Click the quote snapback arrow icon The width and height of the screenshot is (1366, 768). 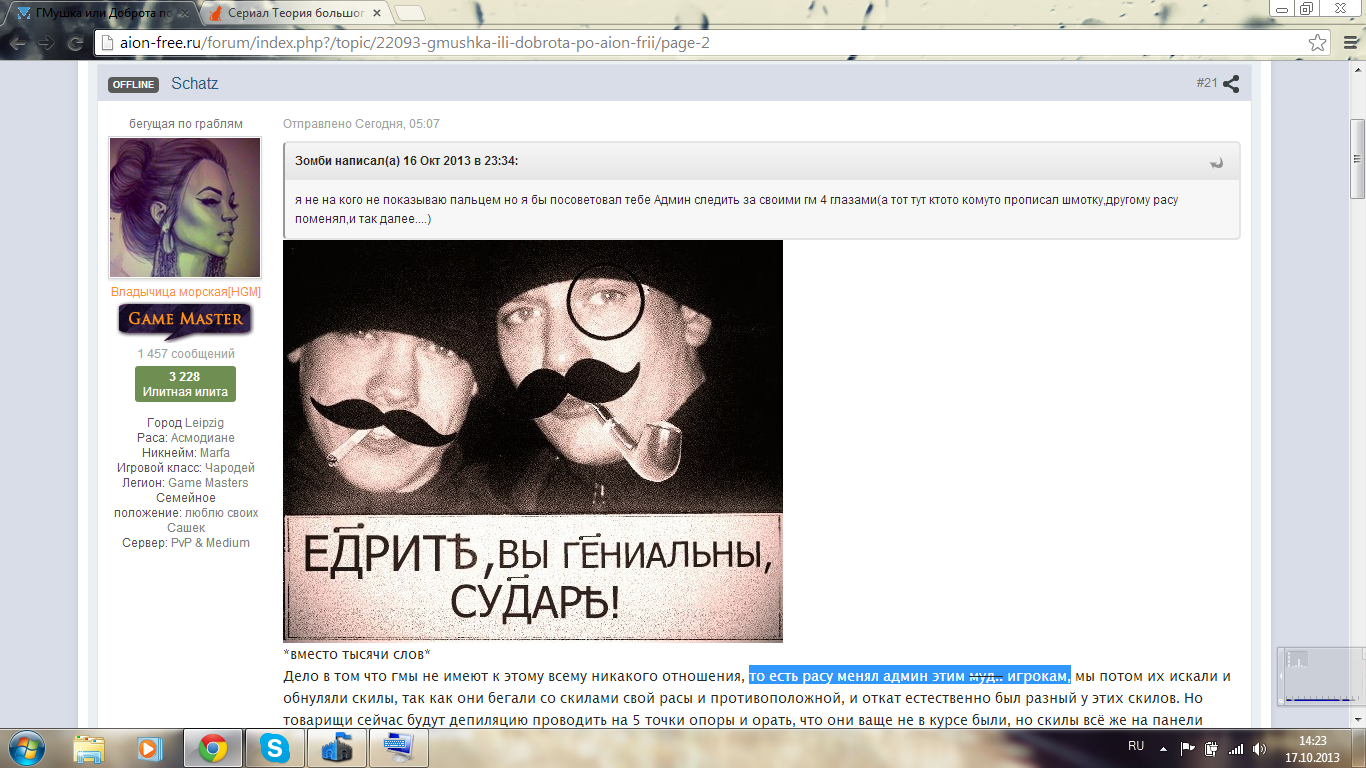pyautogui.click(x=1216, y=162)
